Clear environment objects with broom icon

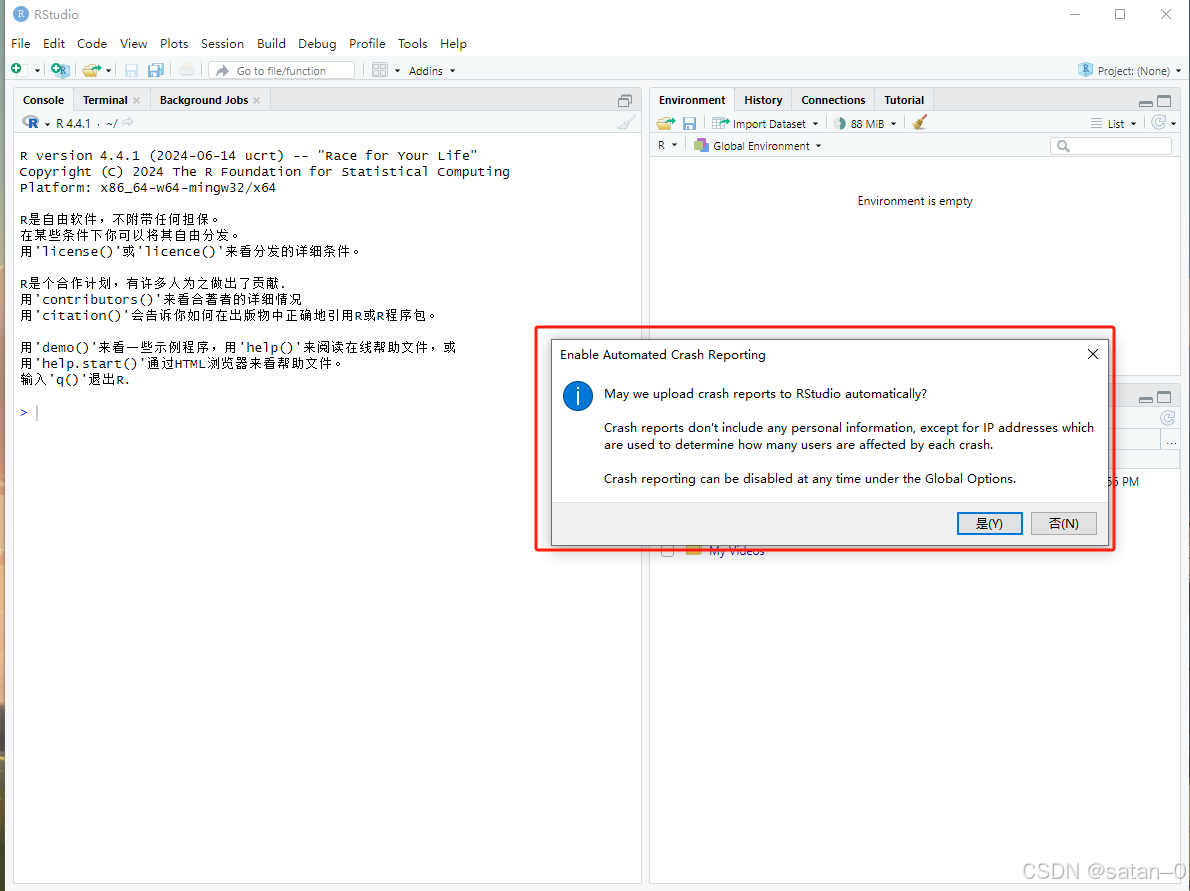tap(919, 122)
